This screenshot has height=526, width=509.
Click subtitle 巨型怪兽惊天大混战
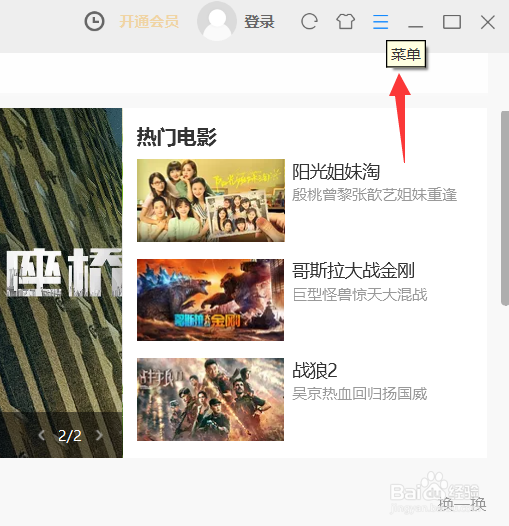click(x=360, y=295)
